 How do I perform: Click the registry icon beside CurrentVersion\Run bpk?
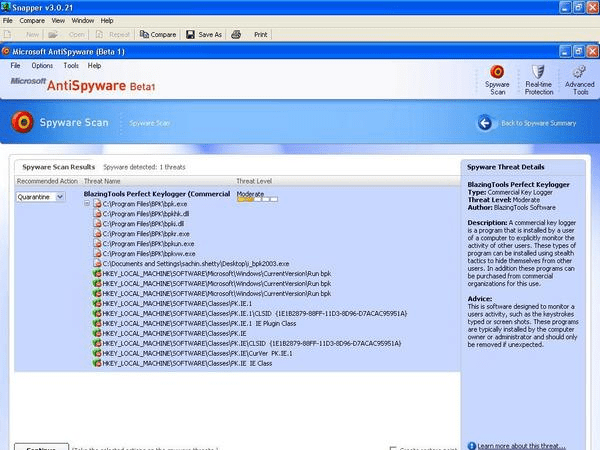(x=97, y=273)
